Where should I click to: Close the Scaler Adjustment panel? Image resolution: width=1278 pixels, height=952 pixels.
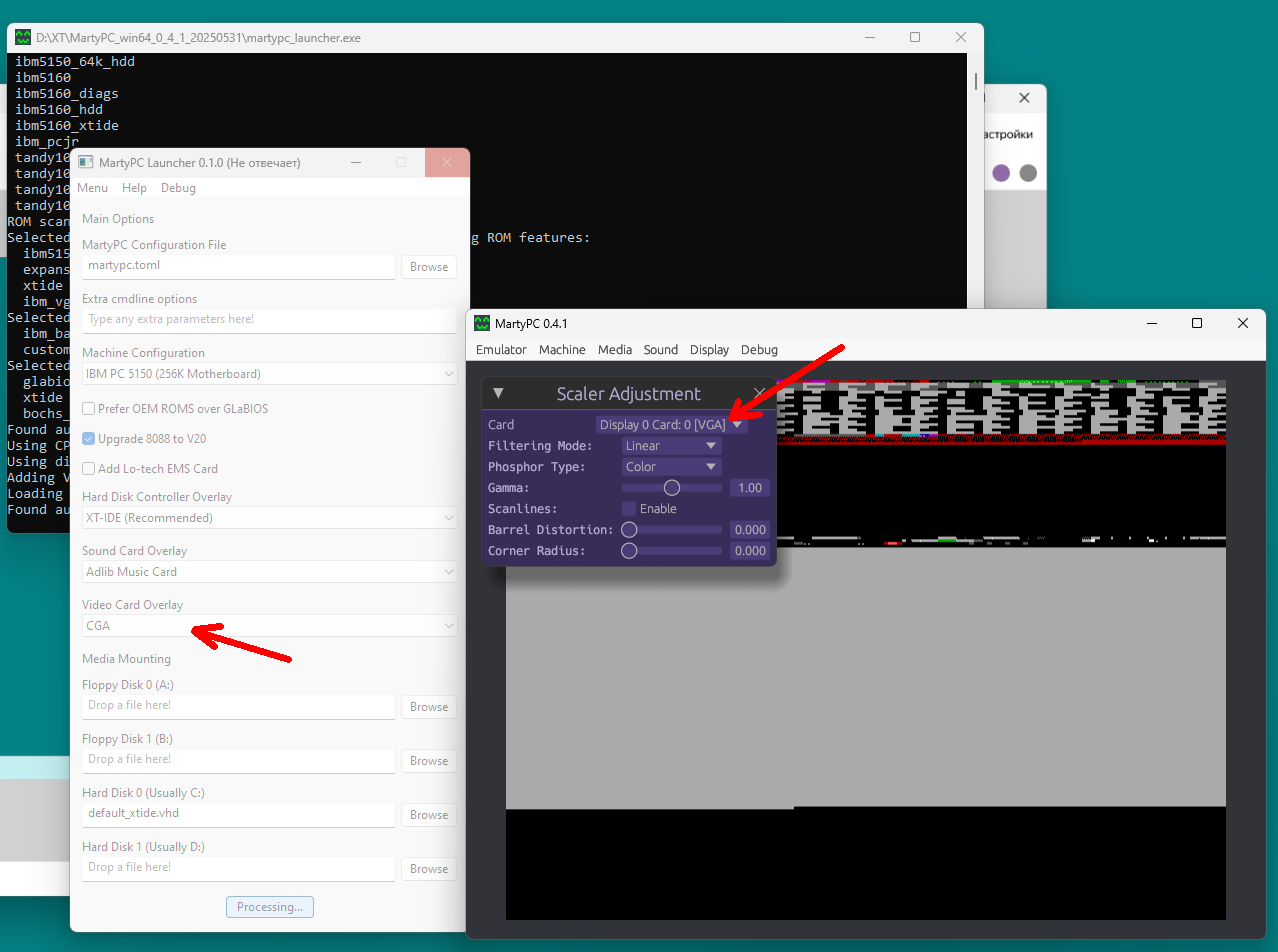[759, 393]
